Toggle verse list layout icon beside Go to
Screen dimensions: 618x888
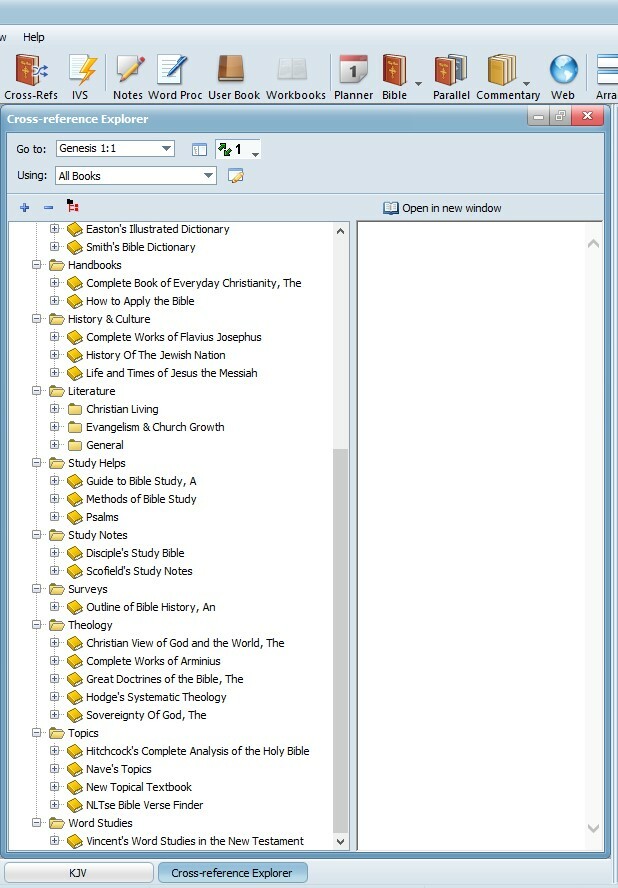[x=199, y=150]
